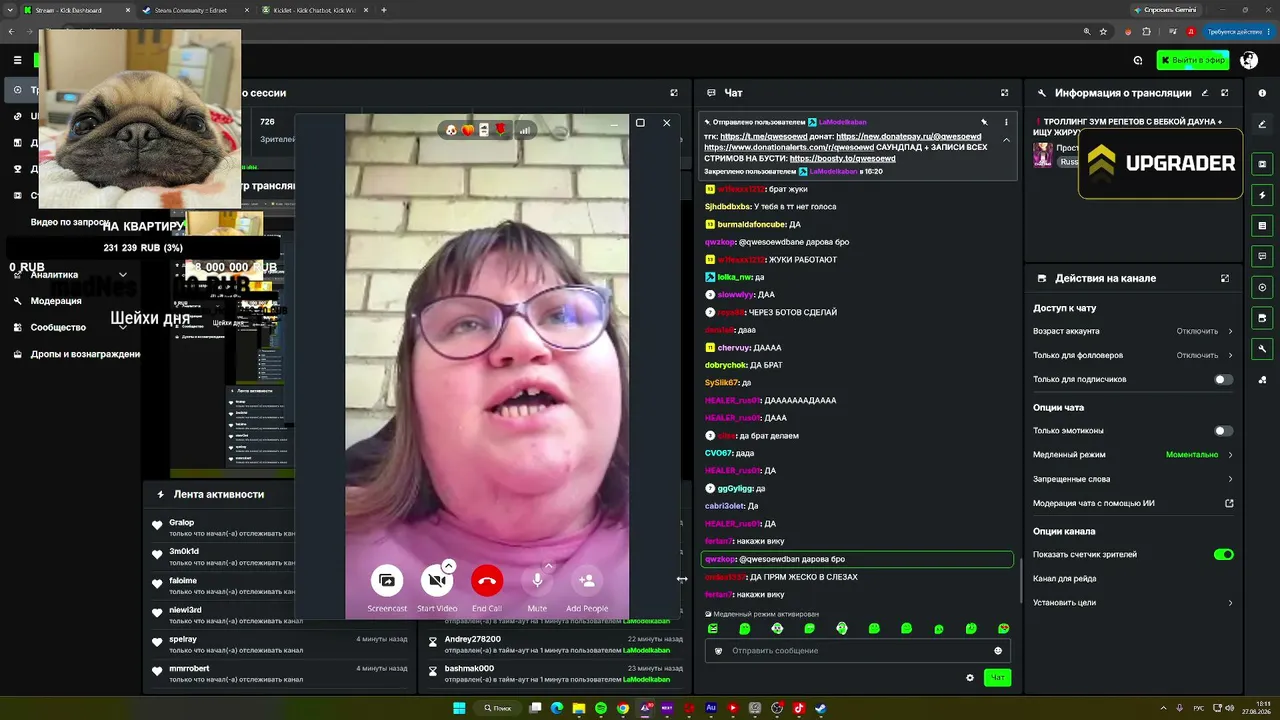1280x720 pixels.
Task: Open Spotify from the taskbar
Action: pyautogui.click(x=601, y=708)
